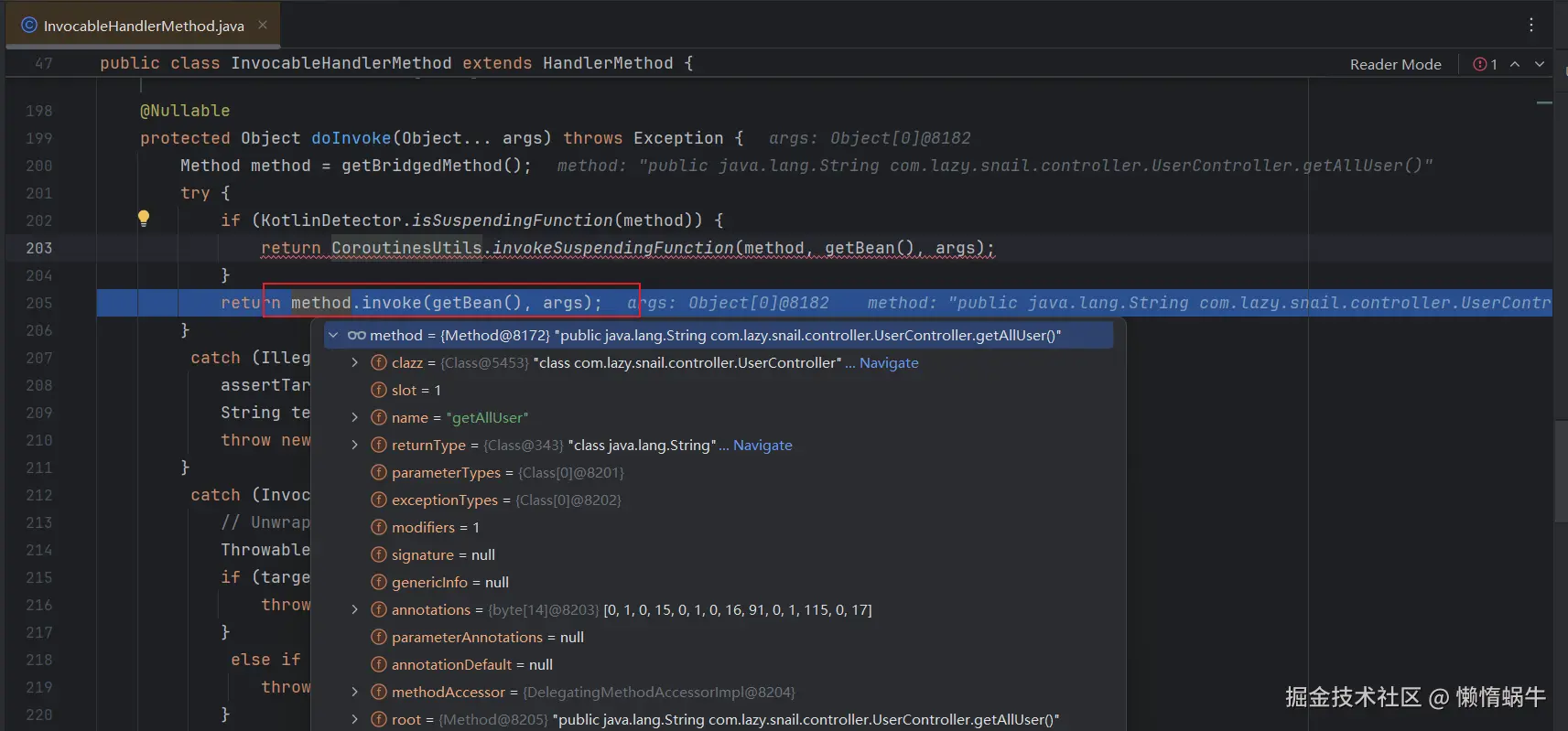Click the field icon next to modifiers
The image size is (1568, 731).
coord(379,528)
